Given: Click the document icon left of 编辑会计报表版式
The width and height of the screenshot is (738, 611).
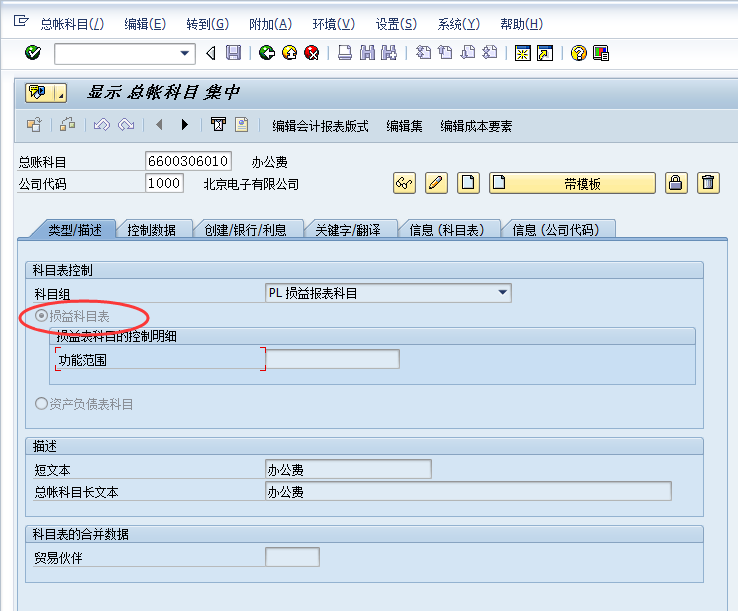Looking at the screenshot, I should (x=241, y=125).
